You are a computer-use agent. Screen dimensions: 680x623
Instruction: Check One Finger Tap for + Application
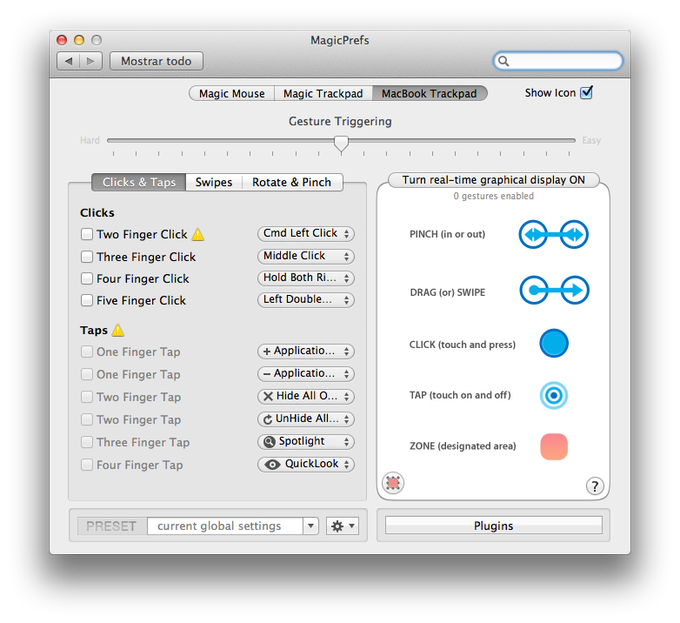(87, 352)
